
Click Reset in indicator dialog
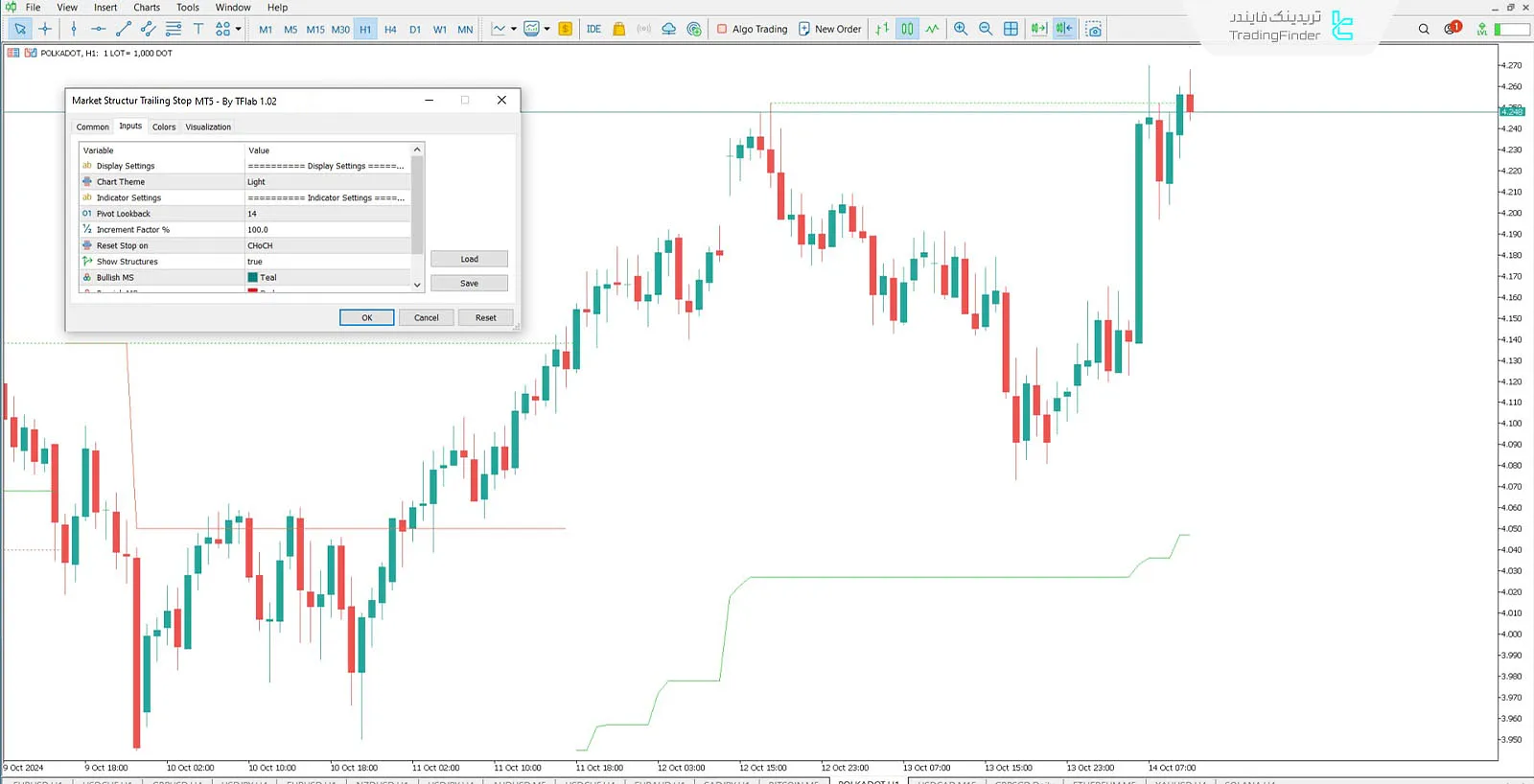(486, 317)
